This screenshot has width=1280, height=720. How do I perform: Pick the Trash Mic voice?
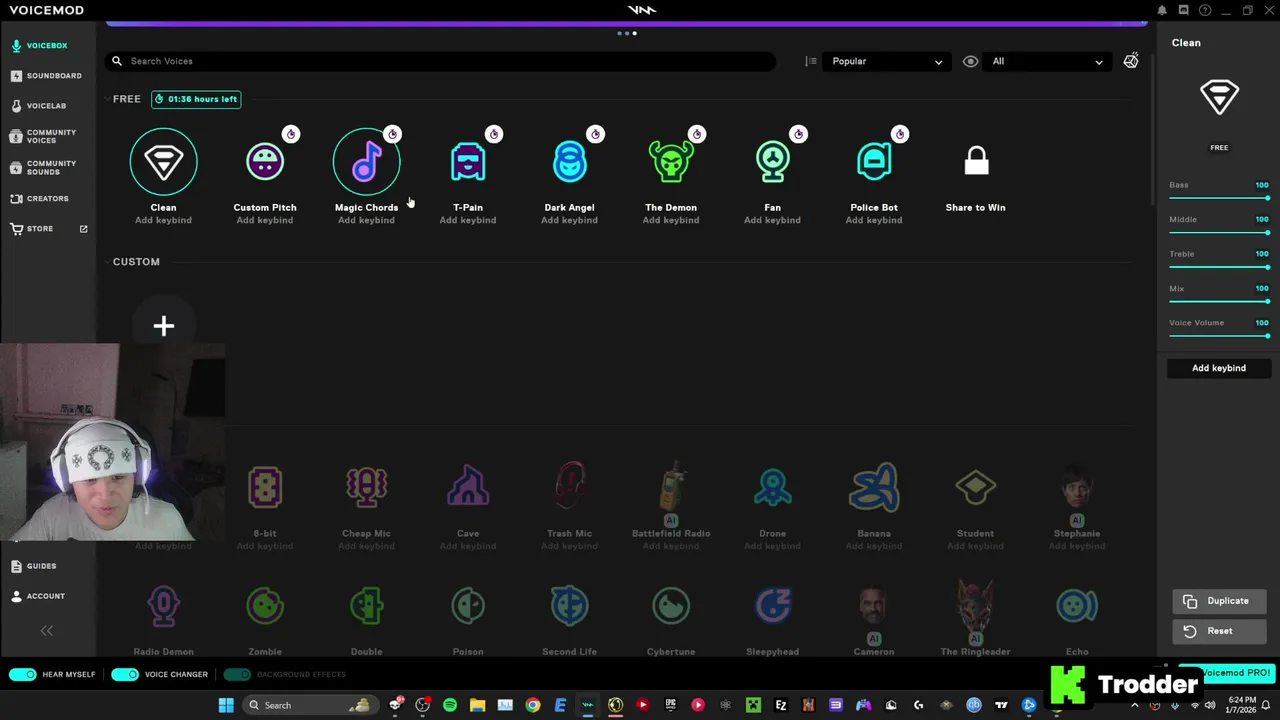point(569,487)
